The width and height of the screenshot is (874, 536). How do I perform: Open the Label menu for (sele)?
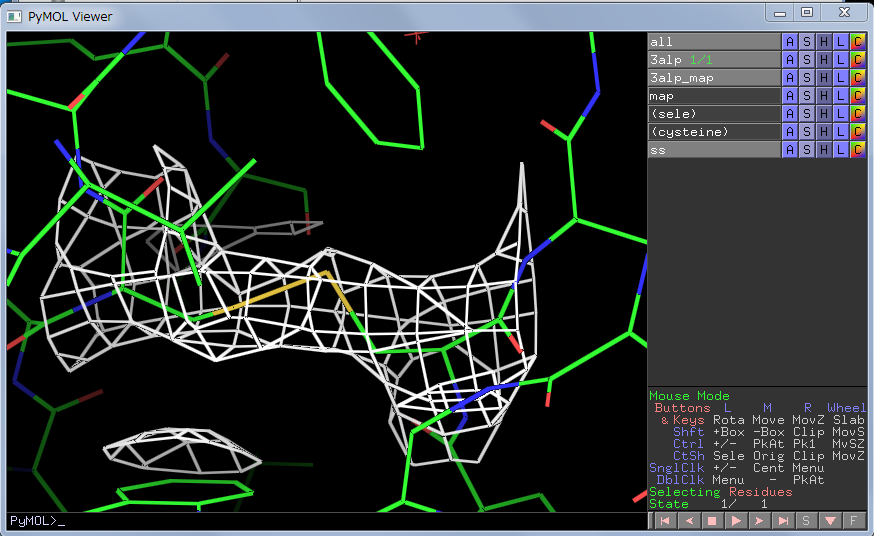(x=840, y=114)
